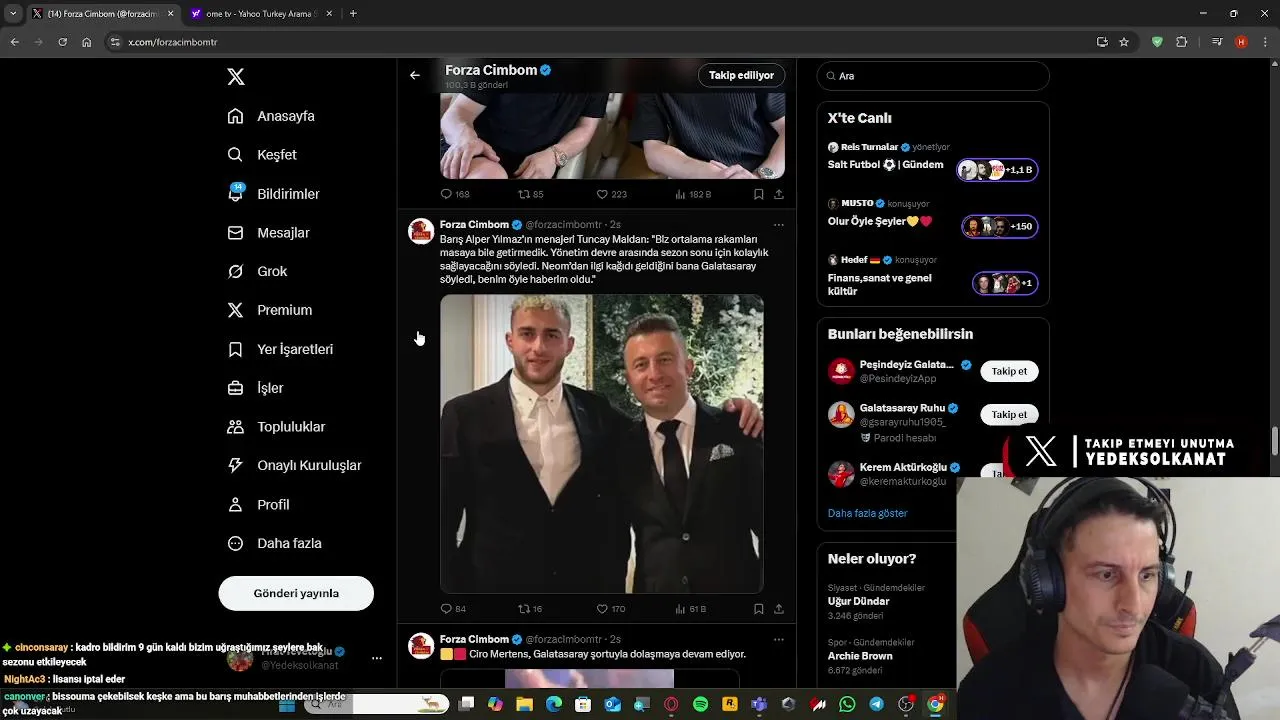Image resolution: width=1280 pixels, height=720 pixels.
Task: Open Mesajlar messages
Action: click(x=268, y=233)
